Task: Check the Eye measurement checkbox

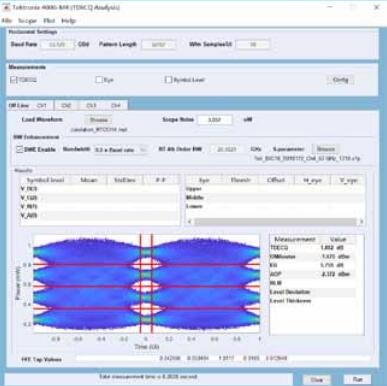Action: click(99, 80)
